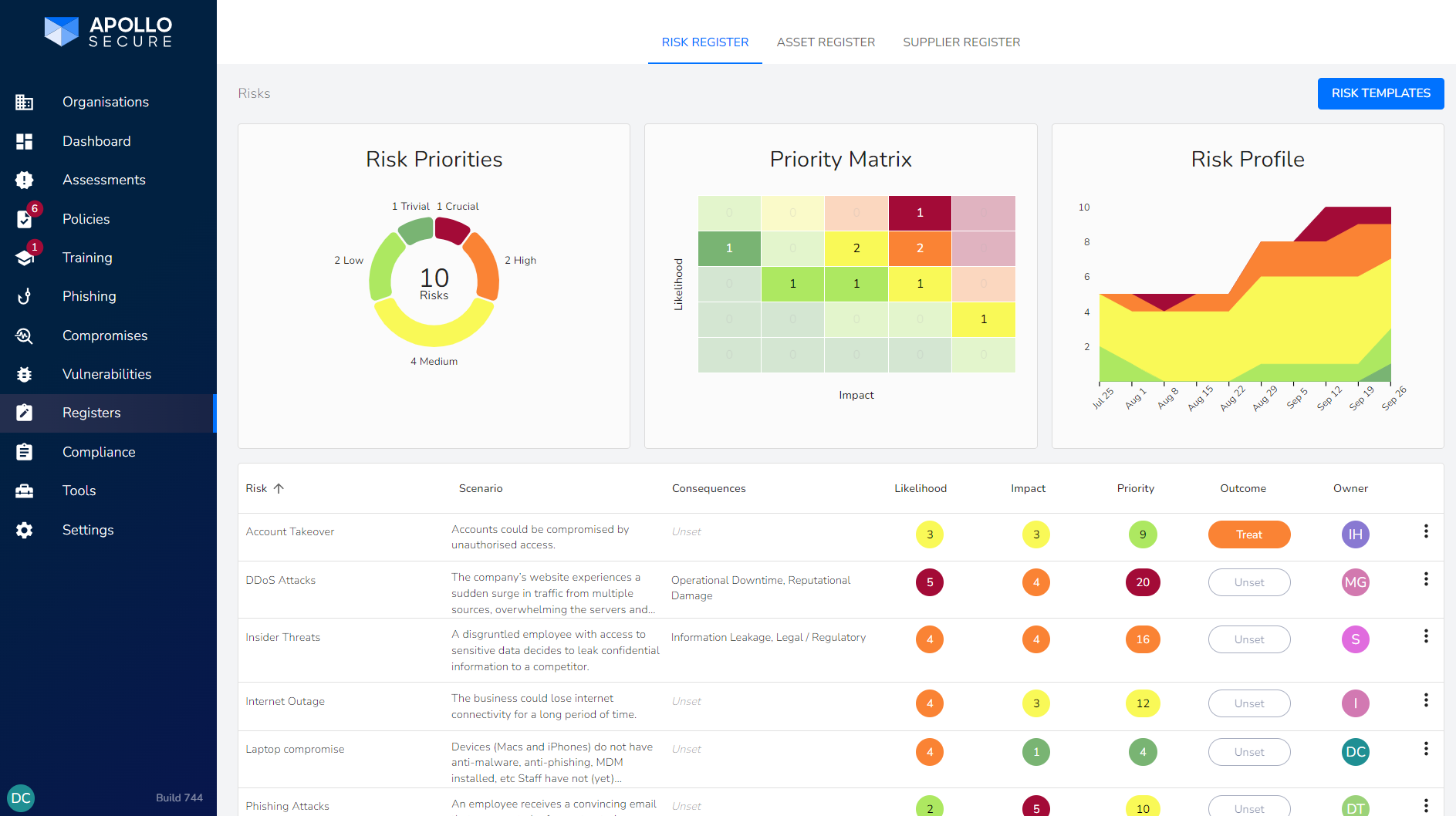Viewport: 1456px width, 816px height.
Task: Open the row actions menu for DDoS Attacks
Action: pyautogui.click(x=1426, y=579)
